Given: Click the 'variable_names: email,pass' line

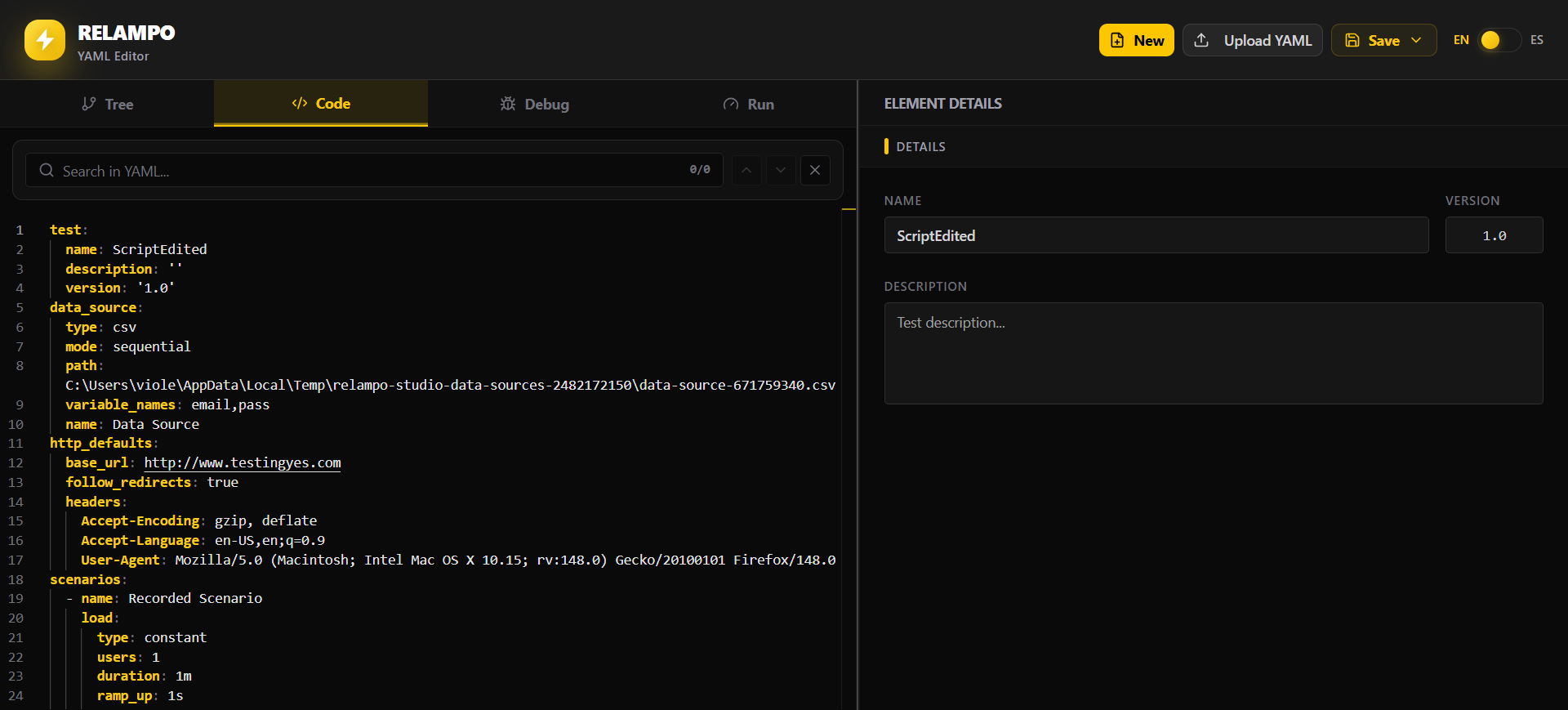Looking at the screenshot, I should 167,404.
